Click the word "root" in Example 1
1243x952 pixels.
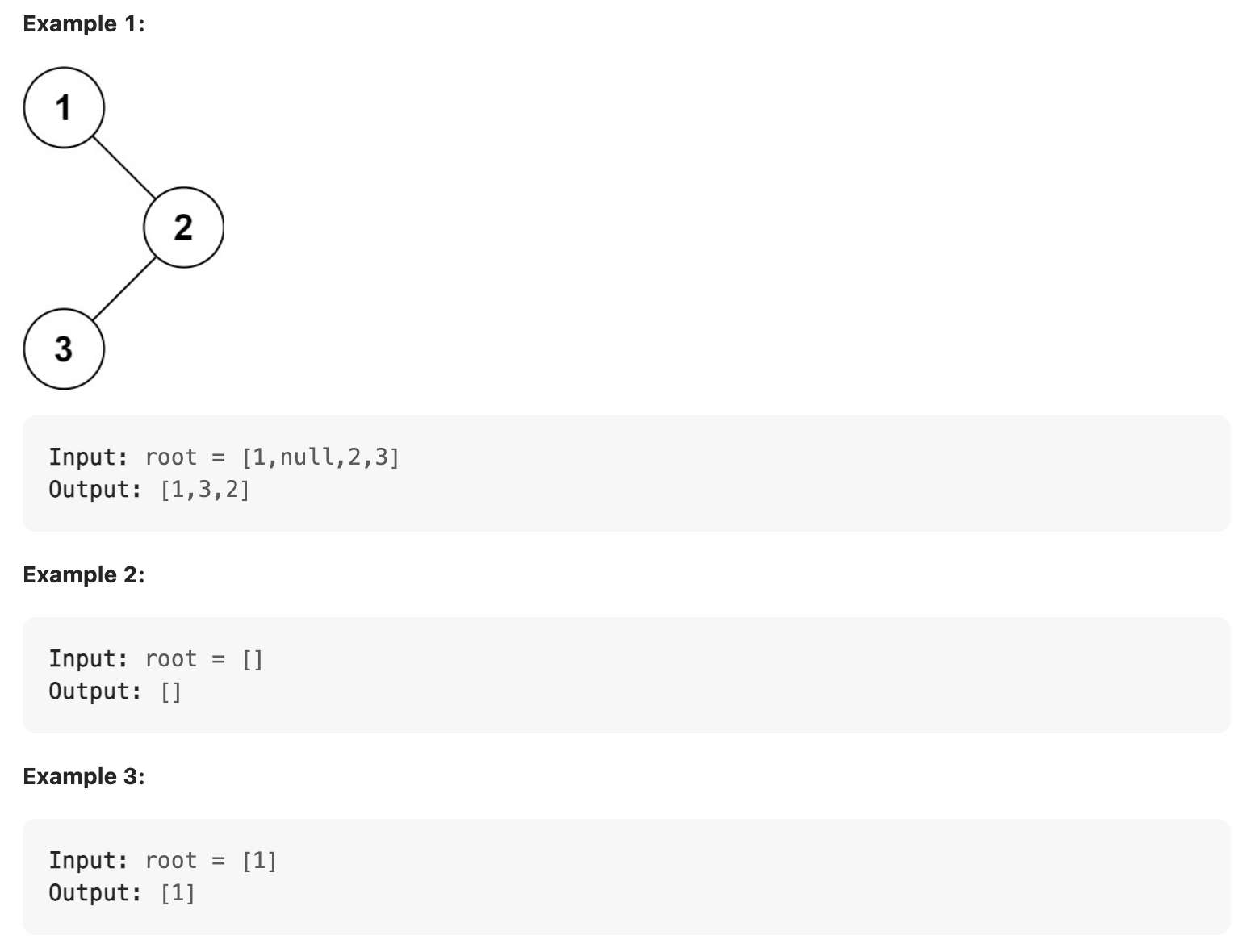point(171,457)
